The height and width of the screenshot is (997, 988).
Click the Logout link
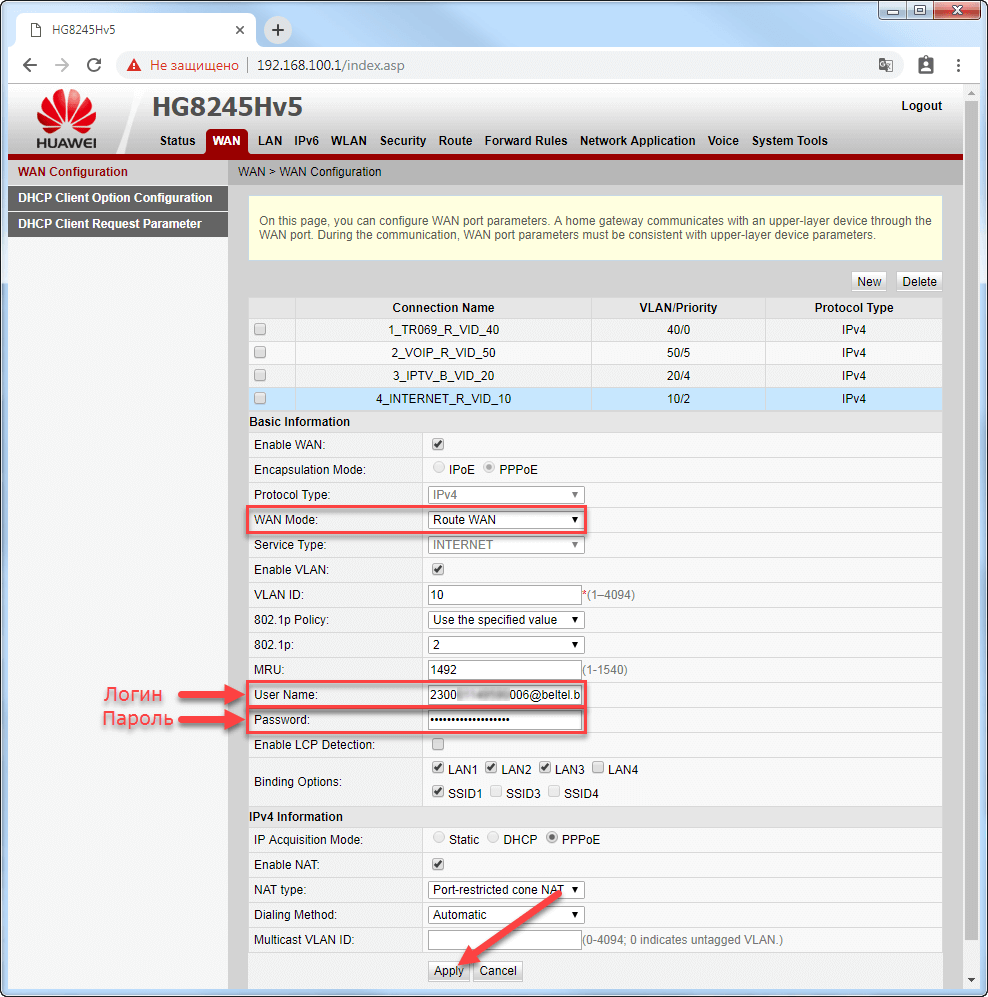tap(920, 105)
